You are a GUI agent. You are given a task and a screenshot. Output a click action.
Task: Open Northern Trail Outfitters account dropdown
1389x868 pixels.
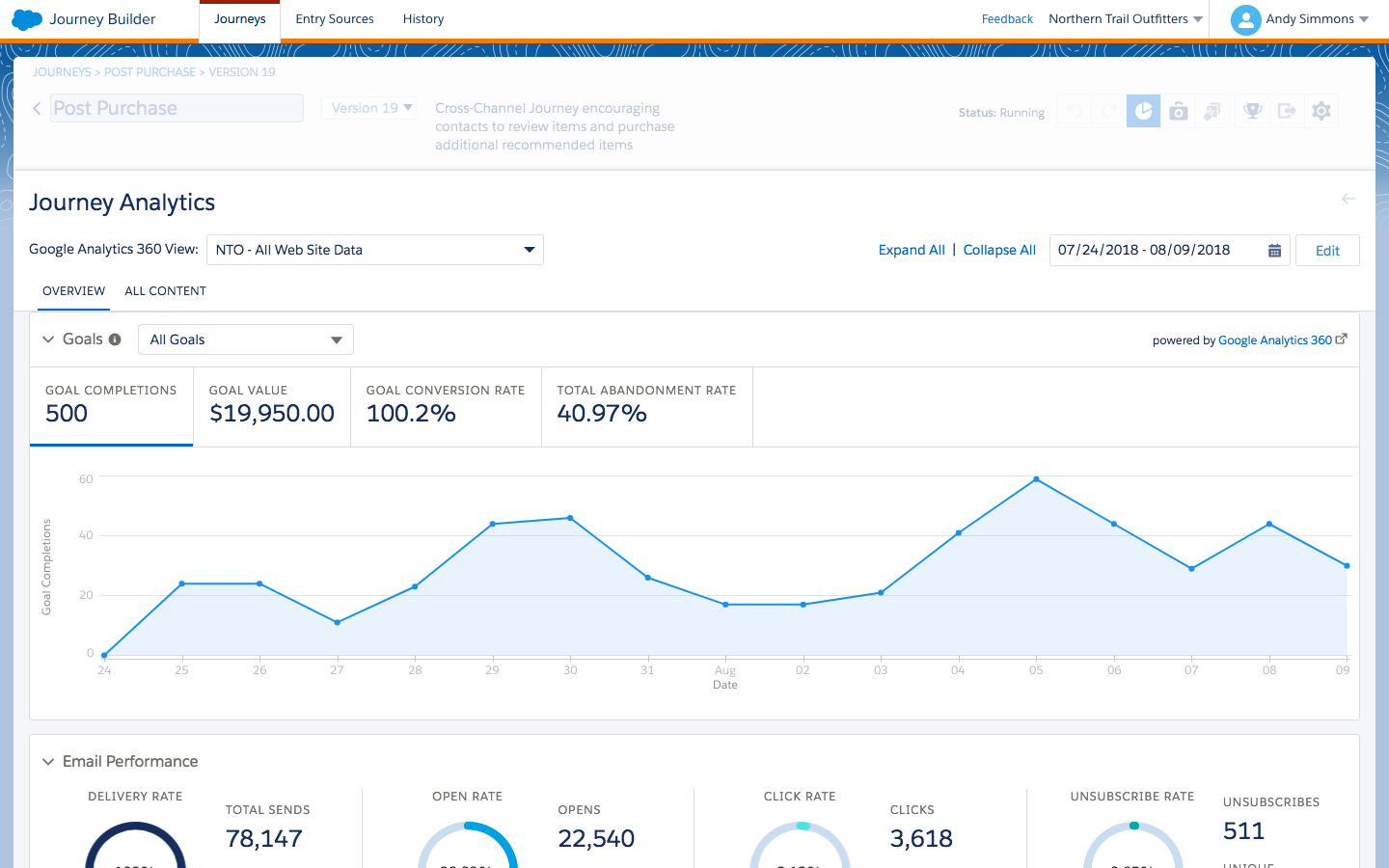pyautogui.click(x=1126, y=19)
